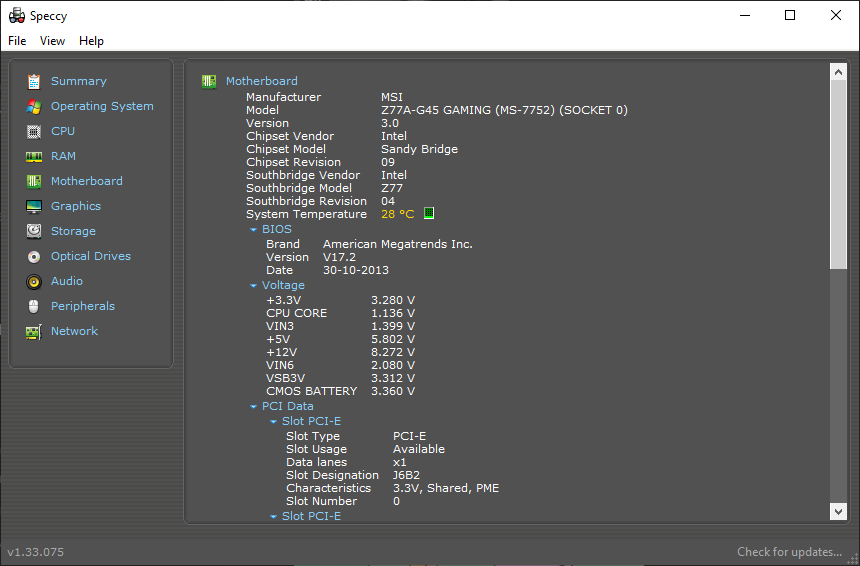Image resolution: width=860 pixels, height=566 pixels.
Task: Click the Storage hard drive icon
Action: pos(34,231)
